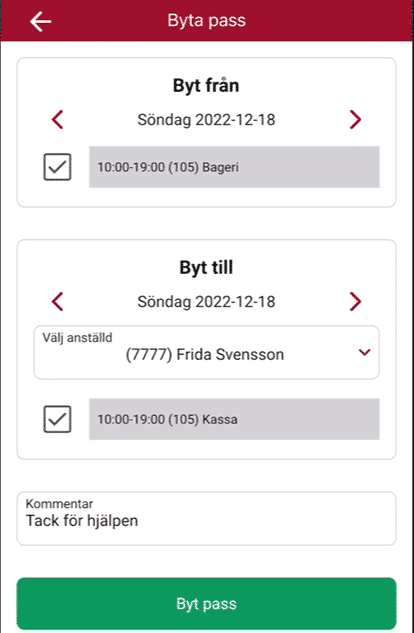
Task: Select the 10:00-19:00 (105) Kassa shift row
Action: coord(234,419)
